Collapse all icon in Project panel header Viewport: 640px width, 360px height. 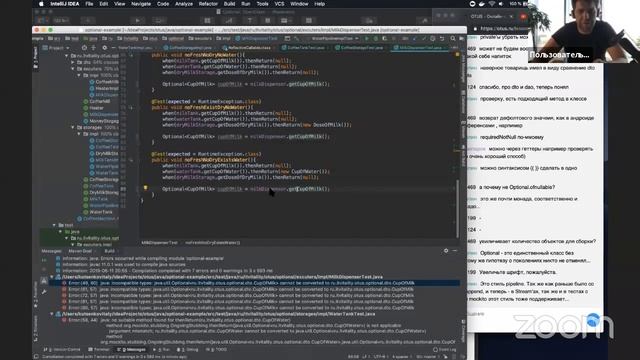click(x=93, y=48)
